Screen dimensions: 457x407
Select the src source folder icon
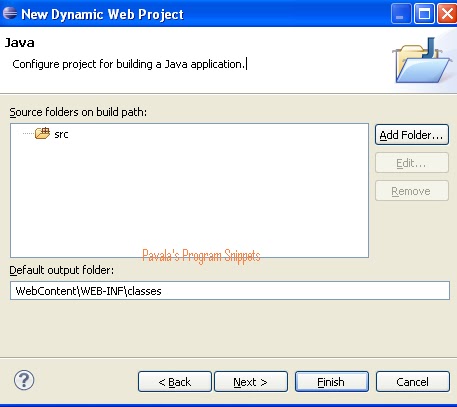(42, 134)
